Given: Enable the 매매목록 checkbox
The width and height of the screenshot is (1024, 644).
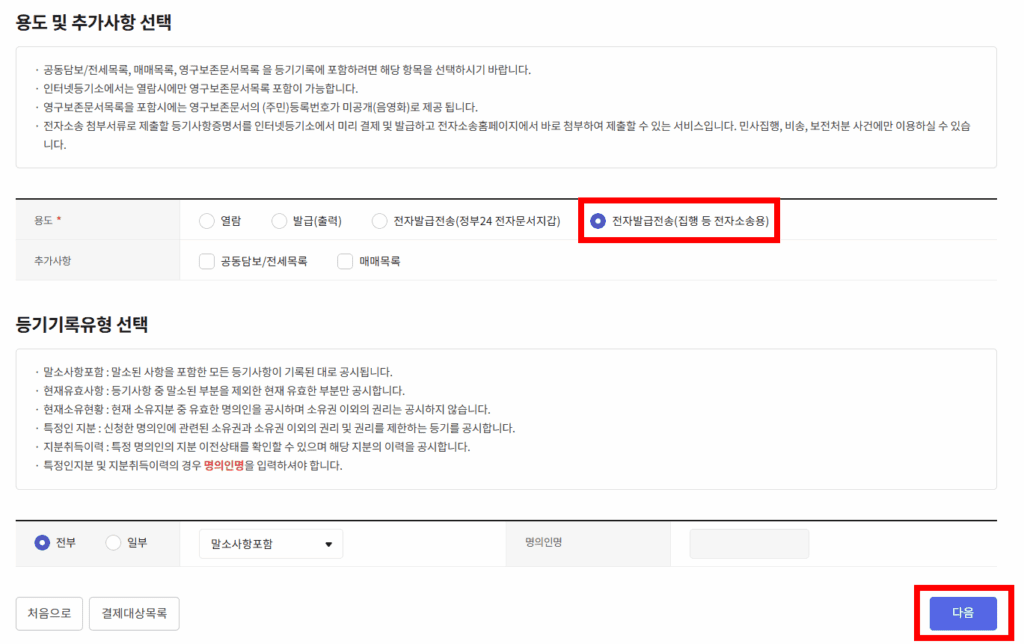Looking at the screenshot, I should [345, 261].
